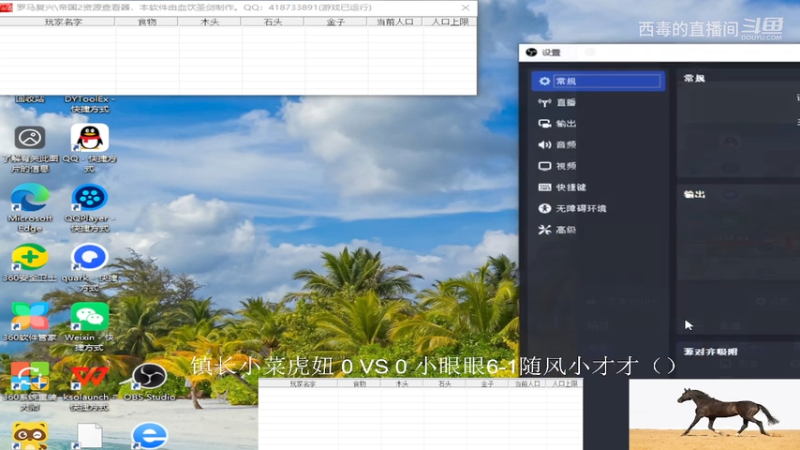Open the raccoon mascot desktop icon

30,436
